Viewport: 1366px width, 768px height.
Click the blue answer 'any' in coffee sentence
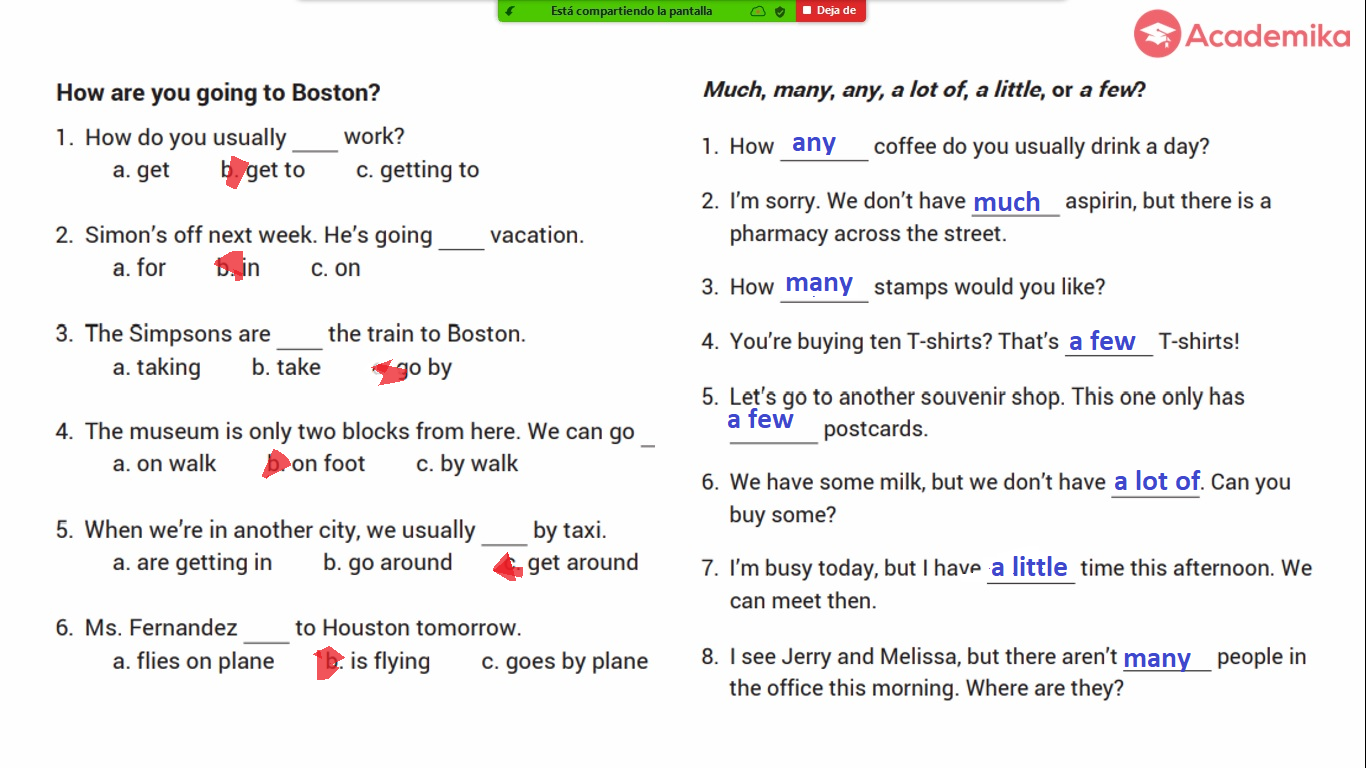coord(814,144)
